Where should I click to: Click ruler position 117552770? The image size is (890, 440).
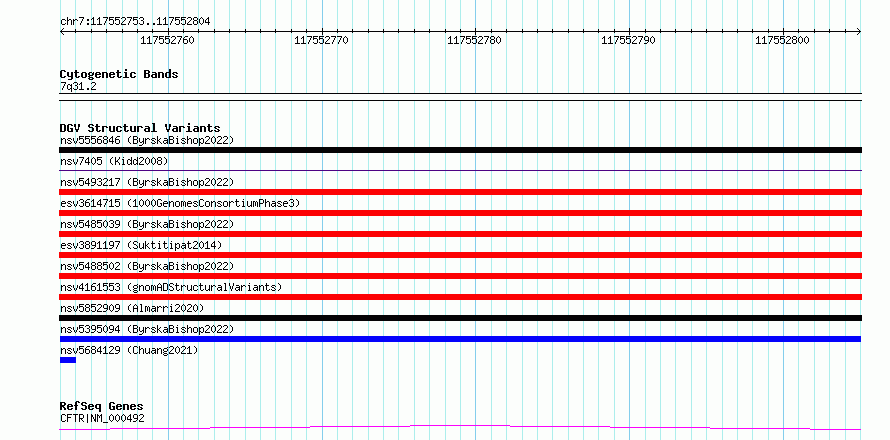pyautogui.click(x=321, y=40)
